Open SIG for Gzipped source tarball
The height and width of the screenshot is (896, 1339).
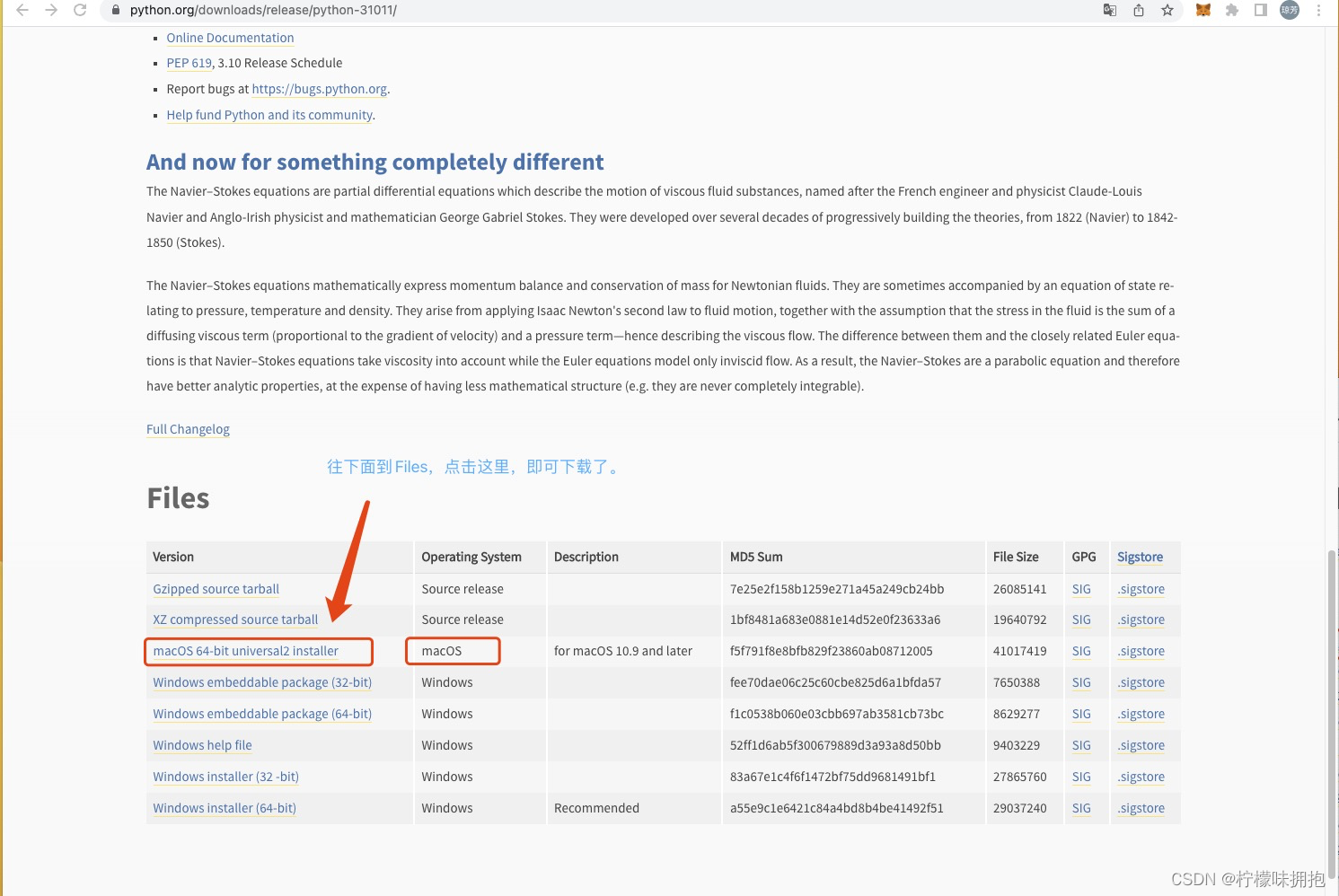pyautogui.click(x=1081, y=589)
